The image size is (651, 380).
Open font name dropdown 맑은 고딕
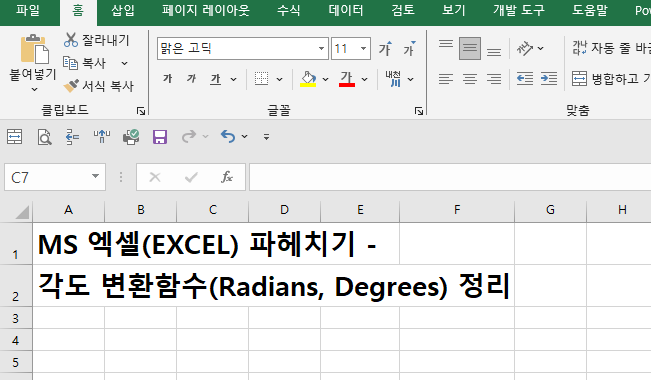coord(321,49)
